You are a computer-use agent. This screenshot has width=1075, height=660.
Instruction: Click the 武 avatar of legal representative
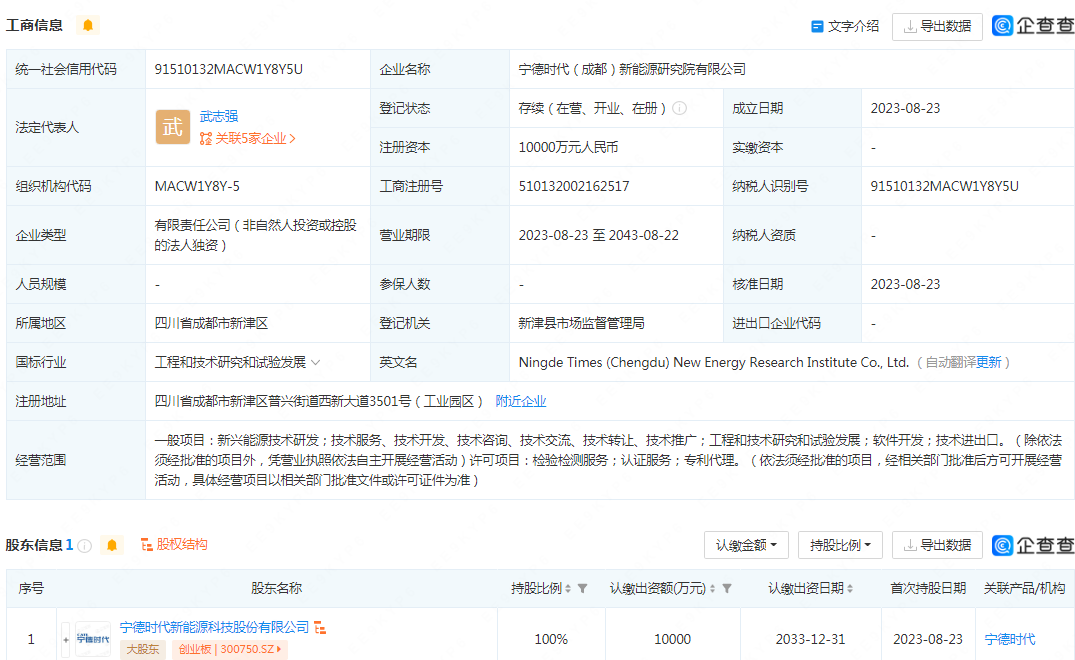coord(172,127)
